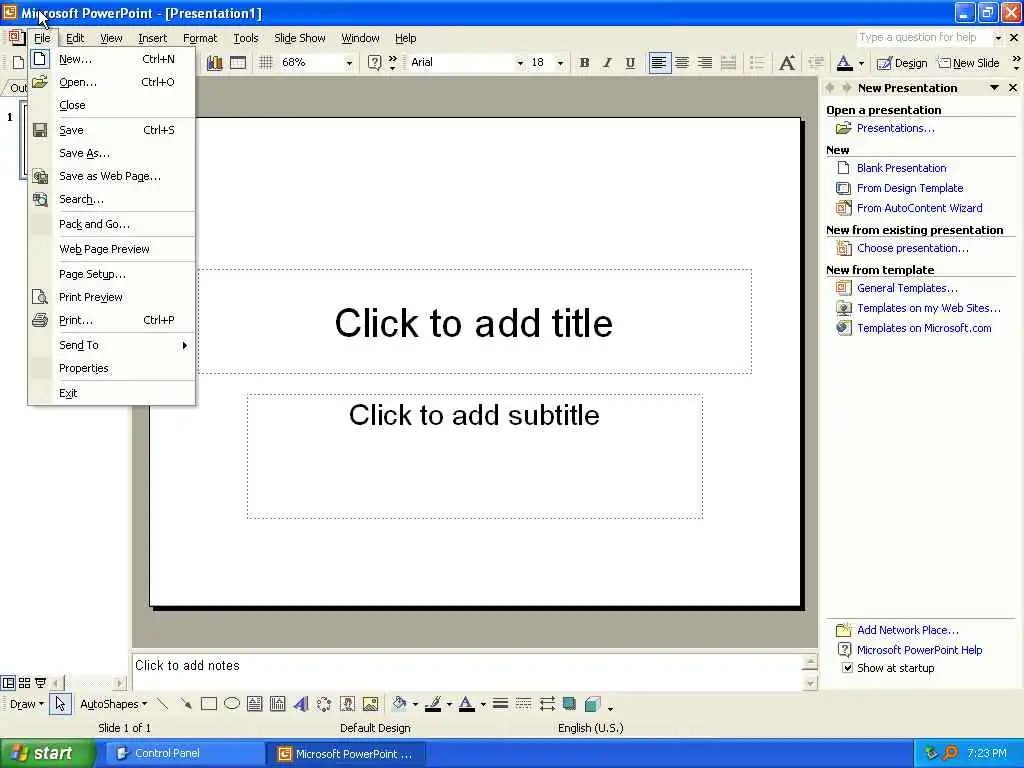Click the Dash Style icon
Screen dimensions: 1024x768
click(523, 704)
